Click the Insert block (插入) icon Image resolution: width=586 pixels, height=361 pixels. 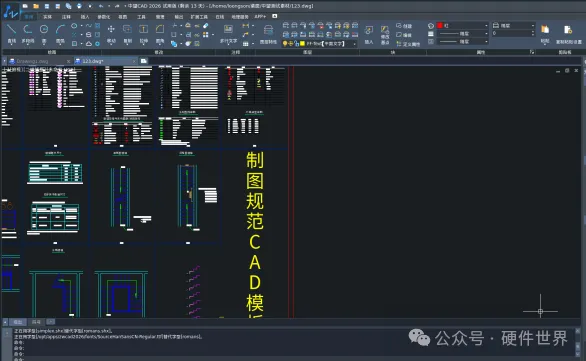(x=369, y=34)
